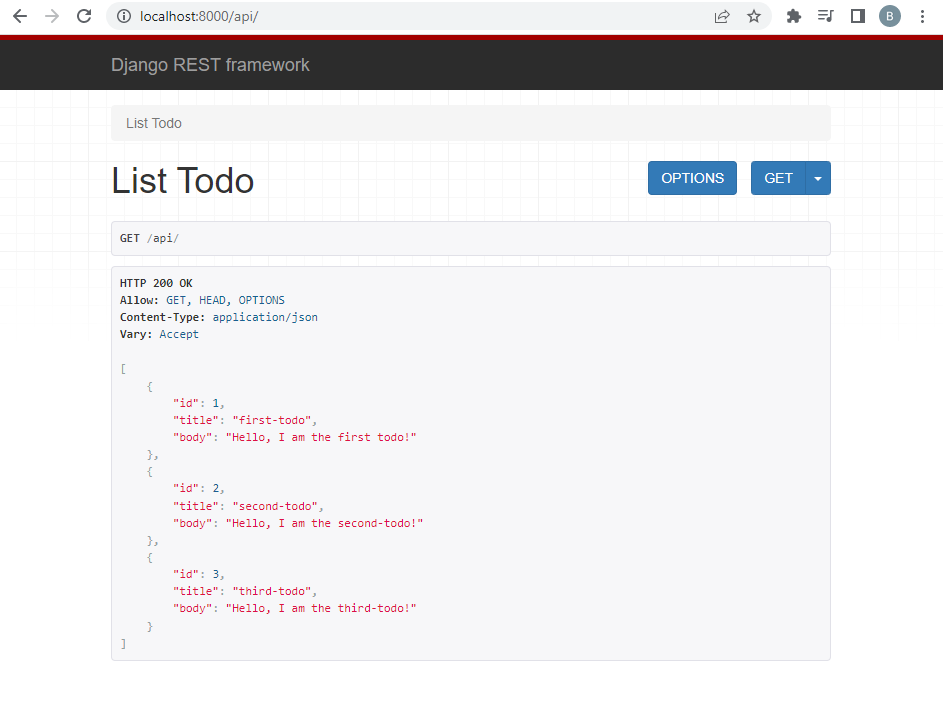The height and width of the screenshot is (725, 943).
Task: View site information icon in address bar
Action: pyautogui.click(x=124, y=17)
